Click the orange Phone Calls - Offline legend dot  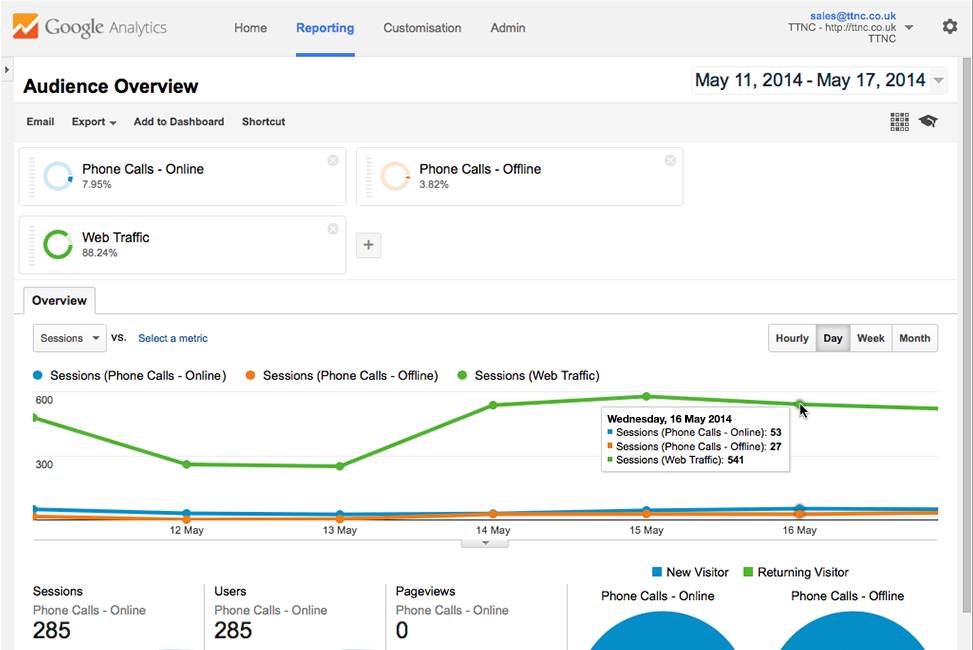(250, 376)
